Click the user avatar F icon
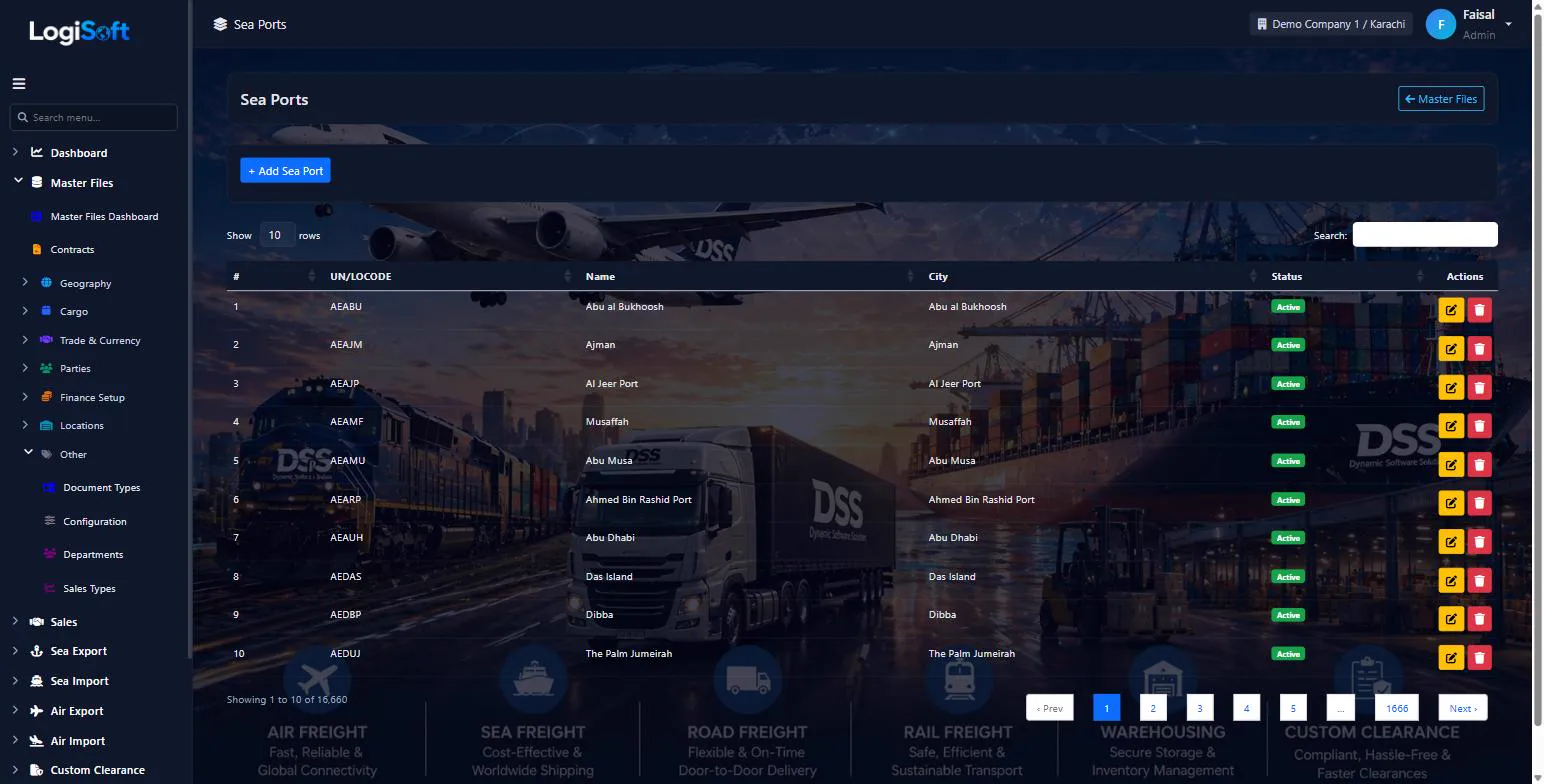1544x784 pixels. 1441,24
